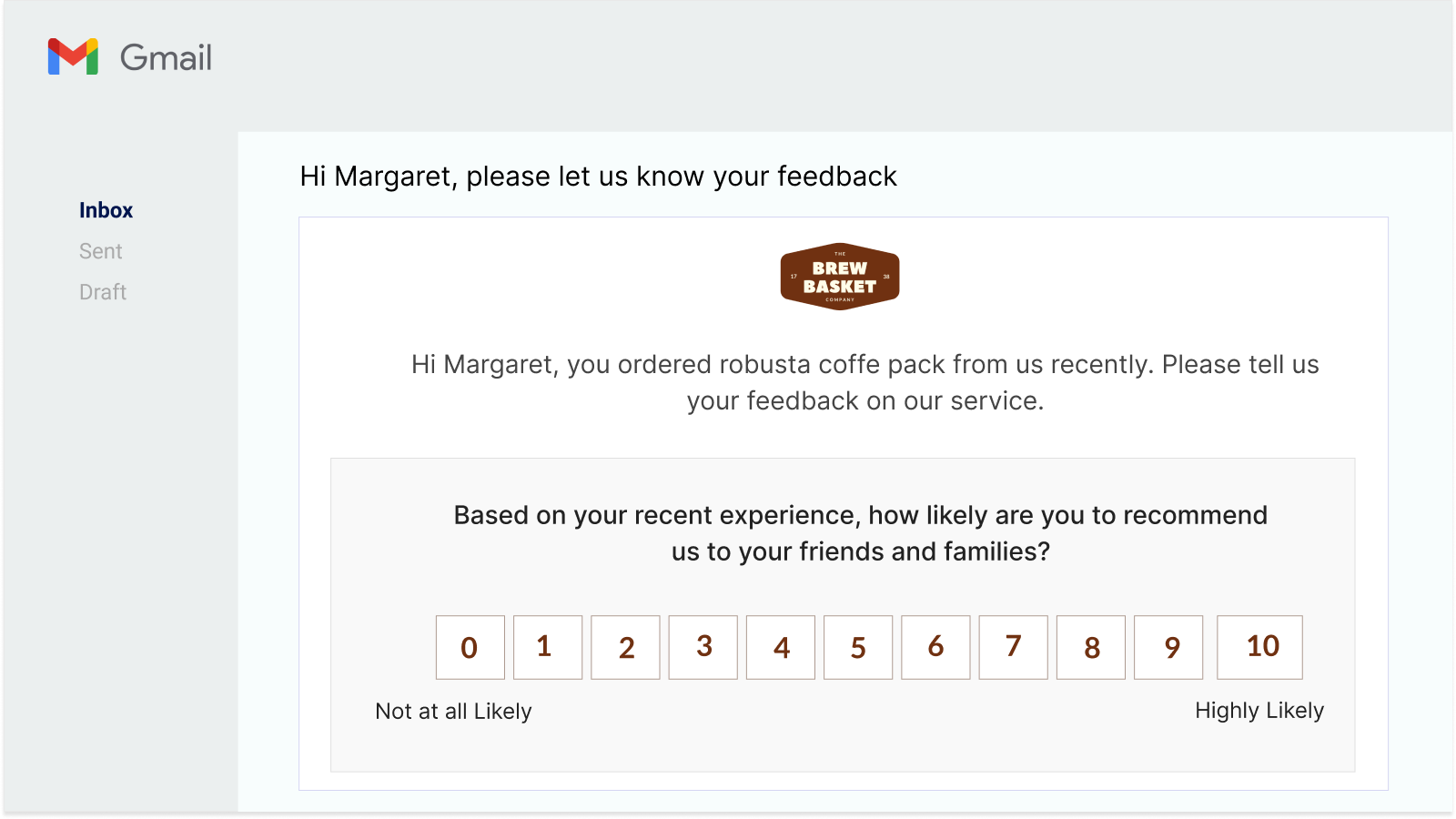Image resolution: width=1456 pixels, height=819 pixels.
Task: Click the feedback email subject line
Action: pos(599,177)
